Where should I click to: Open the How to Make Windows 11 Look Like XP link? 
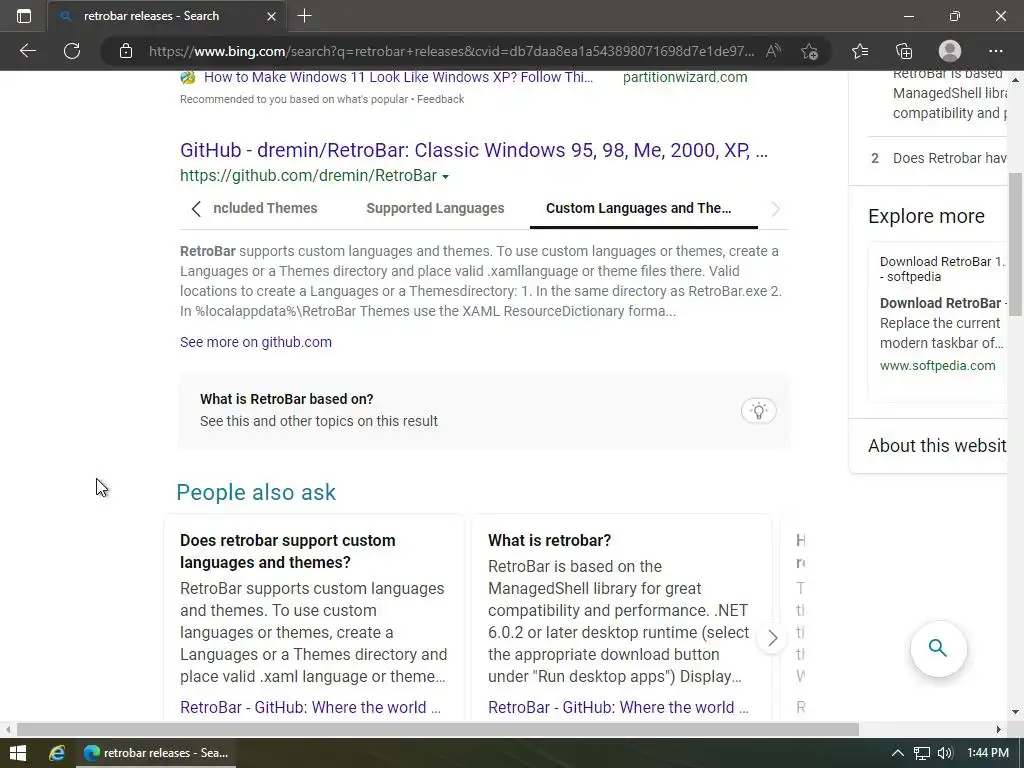coord(398,77)
